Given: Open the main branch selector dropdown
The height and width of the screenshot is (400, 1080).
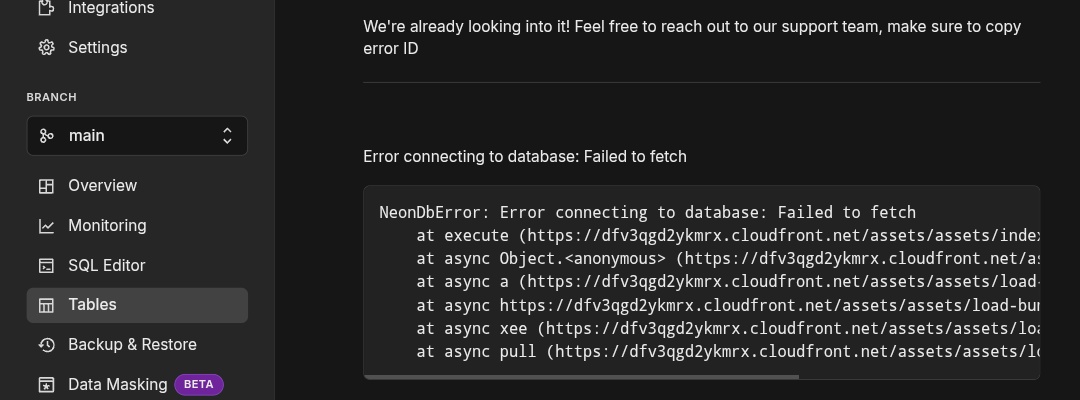Looking at the screenshot, I should tap(137, 136).
